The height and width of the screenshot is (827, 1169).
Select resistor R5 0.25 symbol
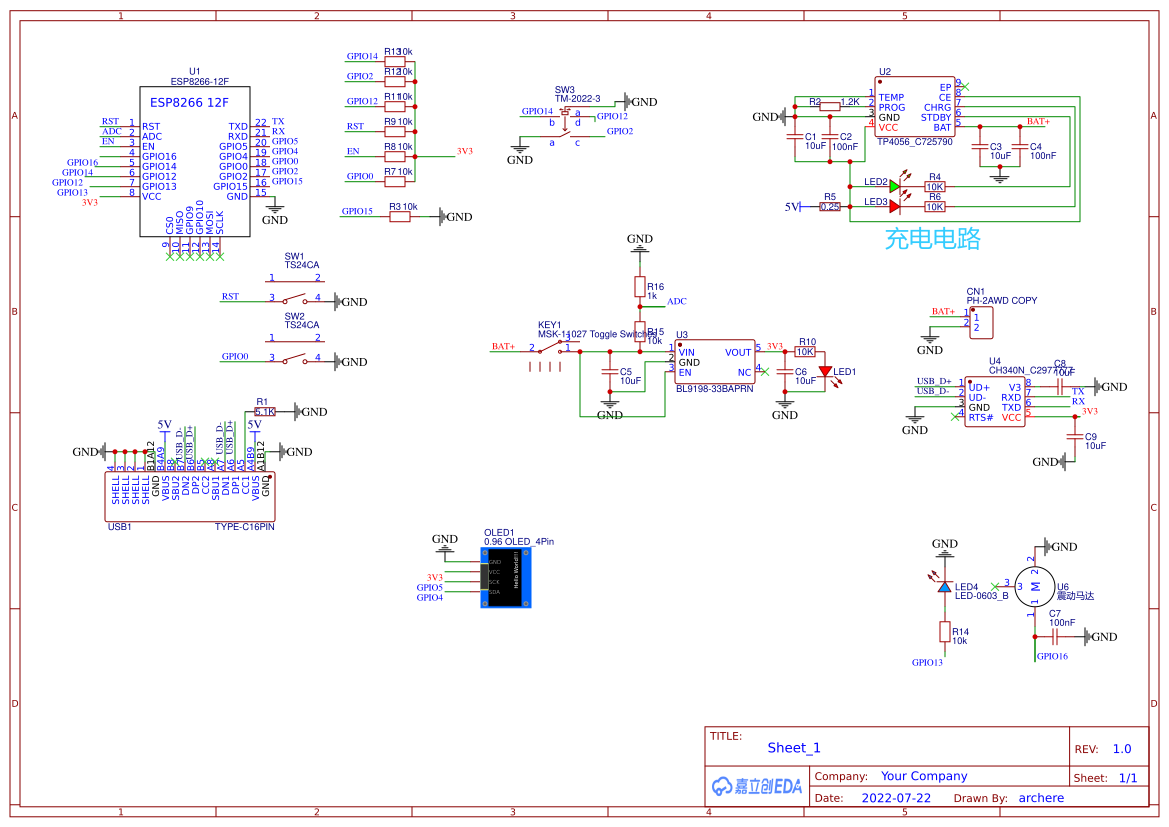coord(830,207)
